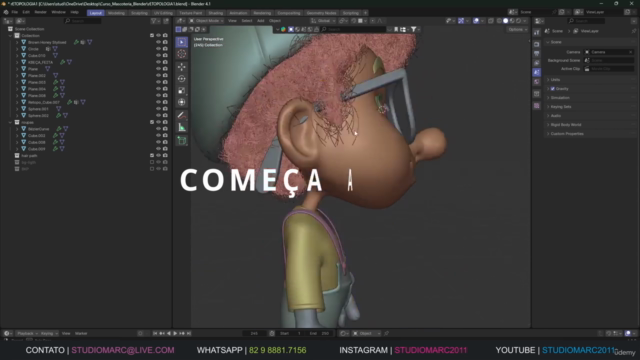Open the Render properties tab
This screenshot has width=640, height=360.
(x=537, y=44)
